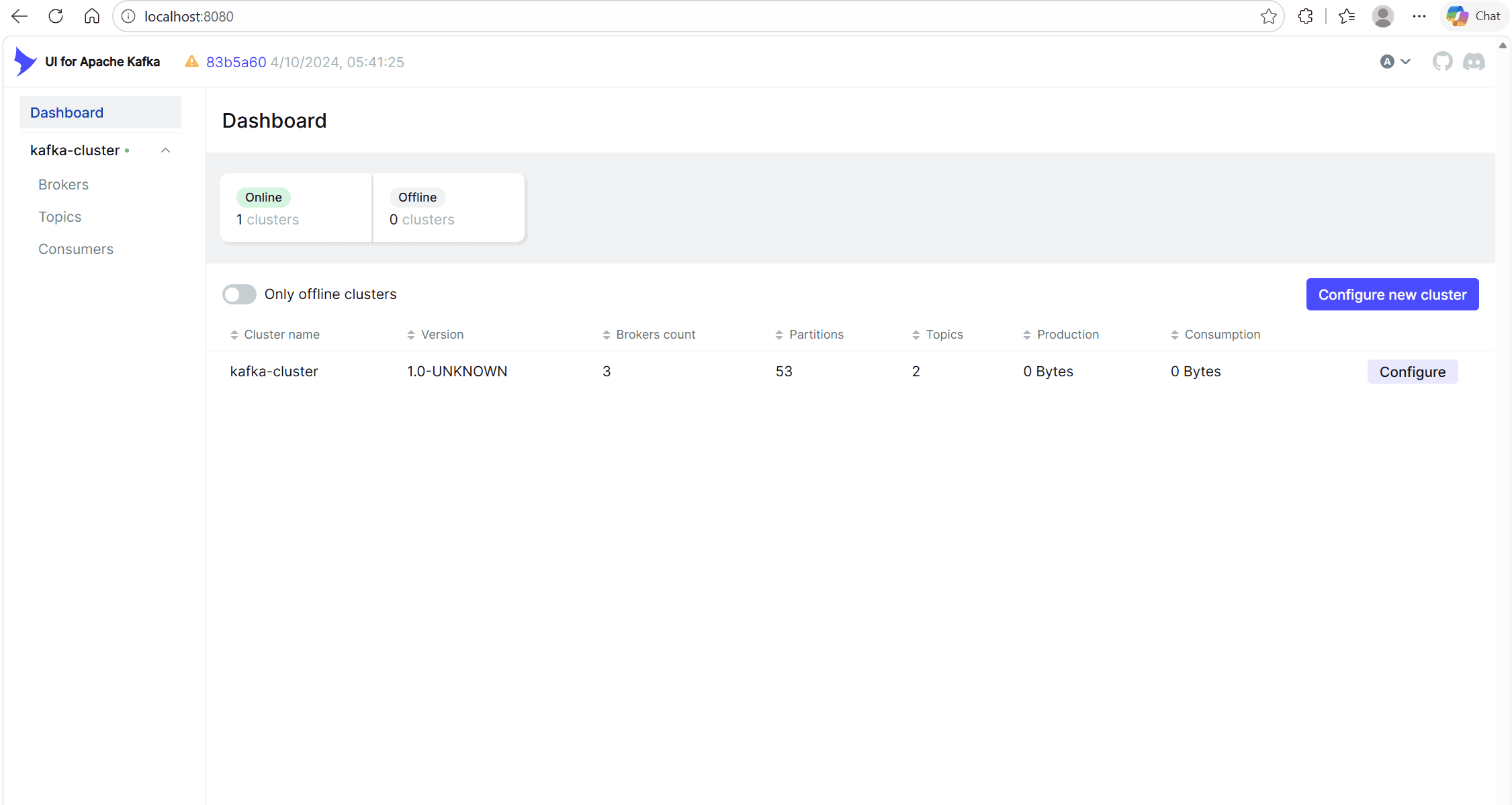Click the browser back arrow
1512x805 pixels.
[19, 16]
